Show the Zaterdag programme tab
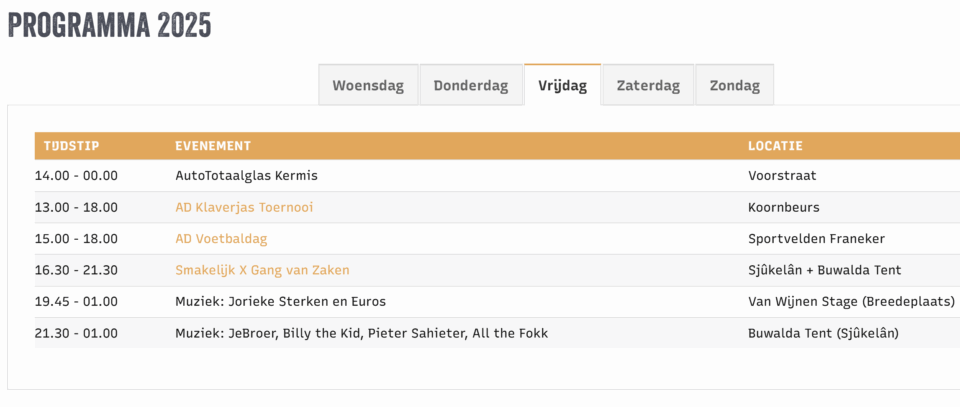This screenshot has height=407, width=960. click(x=648, y=85)
